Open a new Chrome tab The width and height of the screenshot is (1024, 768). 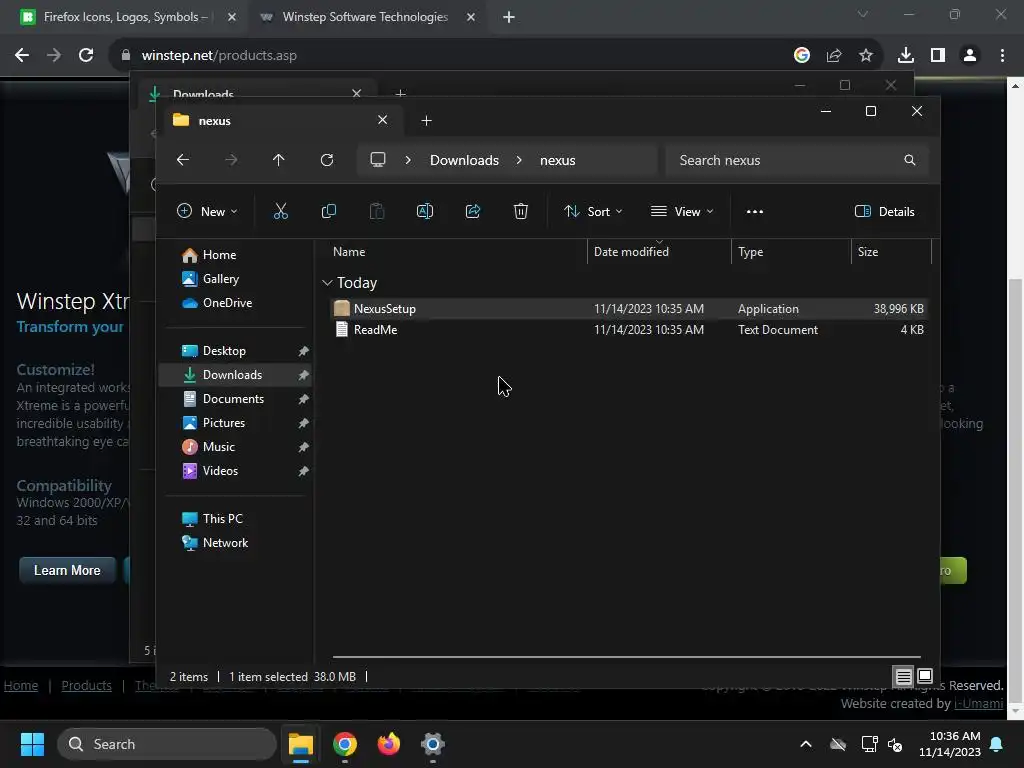[x=509, y=17]
